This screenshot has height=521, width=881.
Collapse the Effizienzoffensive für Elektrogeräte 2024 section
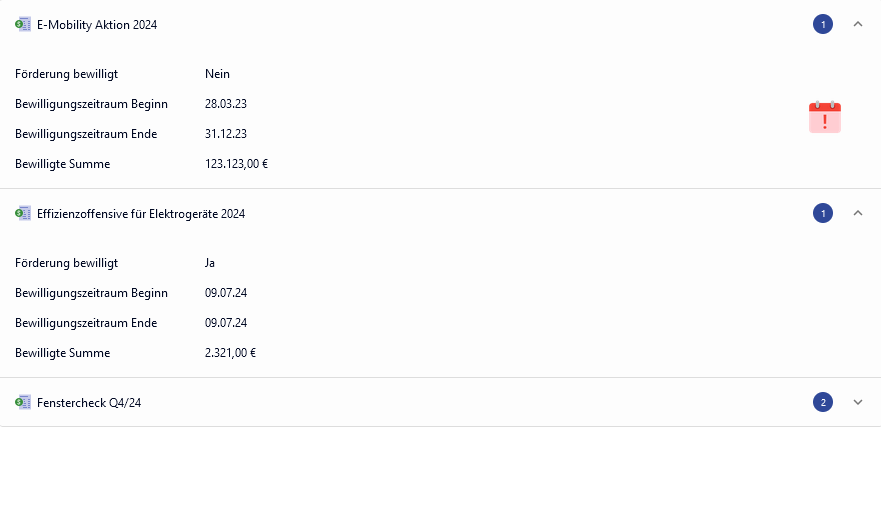857,213
